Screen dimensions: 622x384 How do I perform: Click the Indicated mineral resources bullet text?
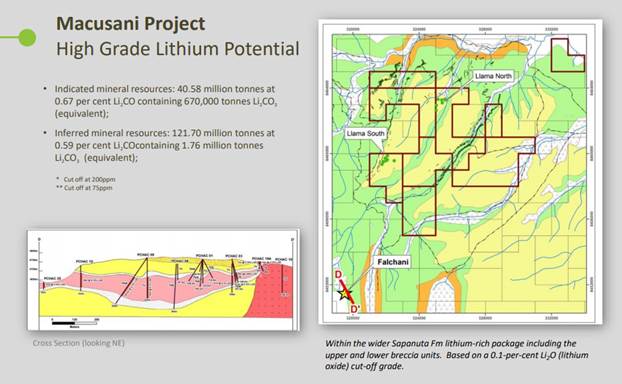(x=166, y=101)
